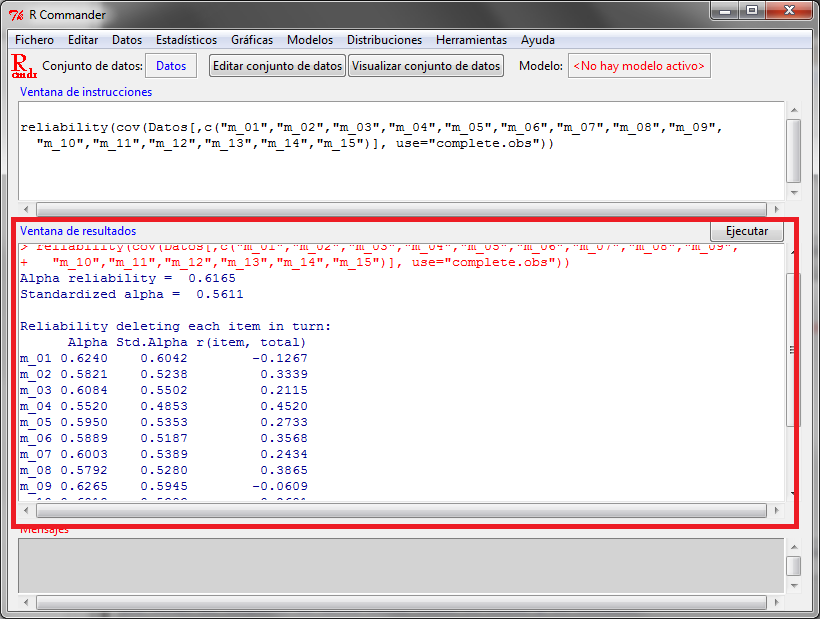
Task: Click the m_02 alpha value 0.5821
Action: point(84,374)
